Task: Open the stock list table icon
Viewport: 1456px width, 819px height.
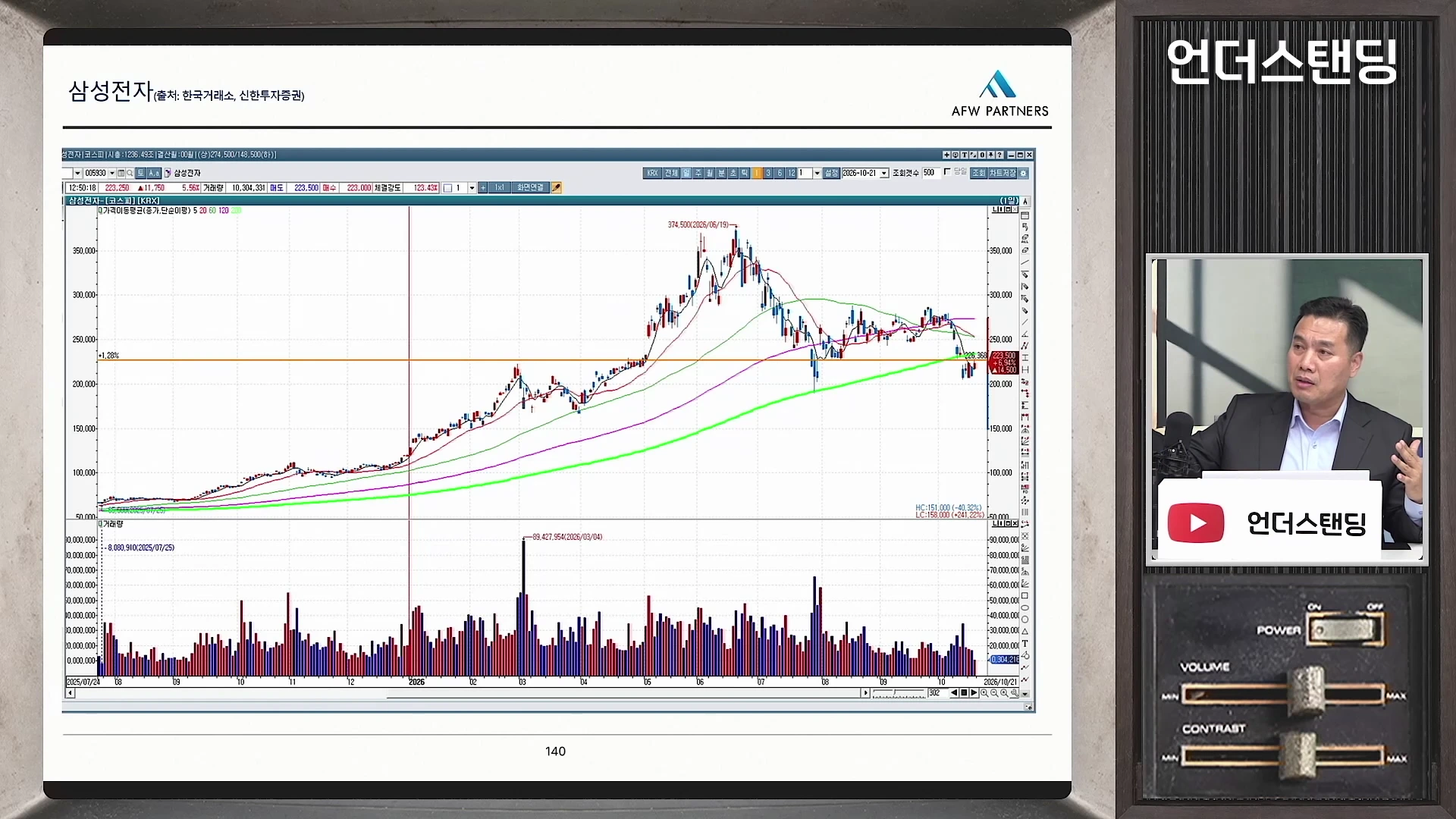Action: click(x=121, y=173)
